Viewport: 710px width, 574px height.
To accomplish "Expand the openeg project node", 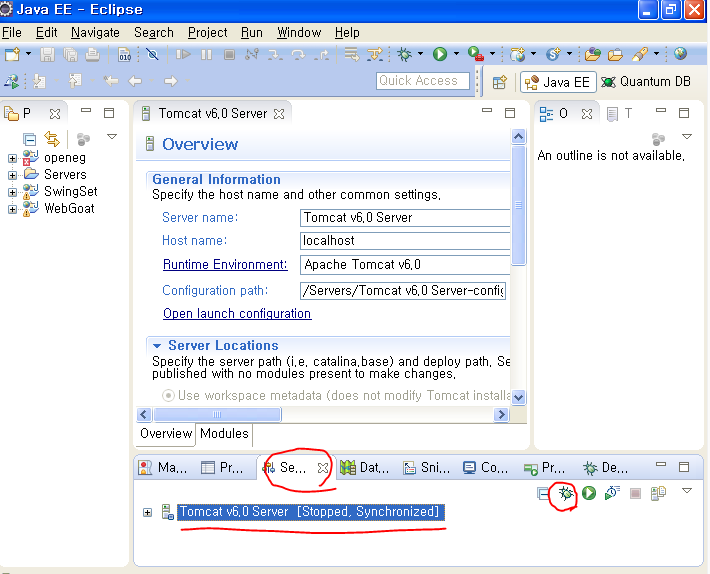I will tap(13, 158).
